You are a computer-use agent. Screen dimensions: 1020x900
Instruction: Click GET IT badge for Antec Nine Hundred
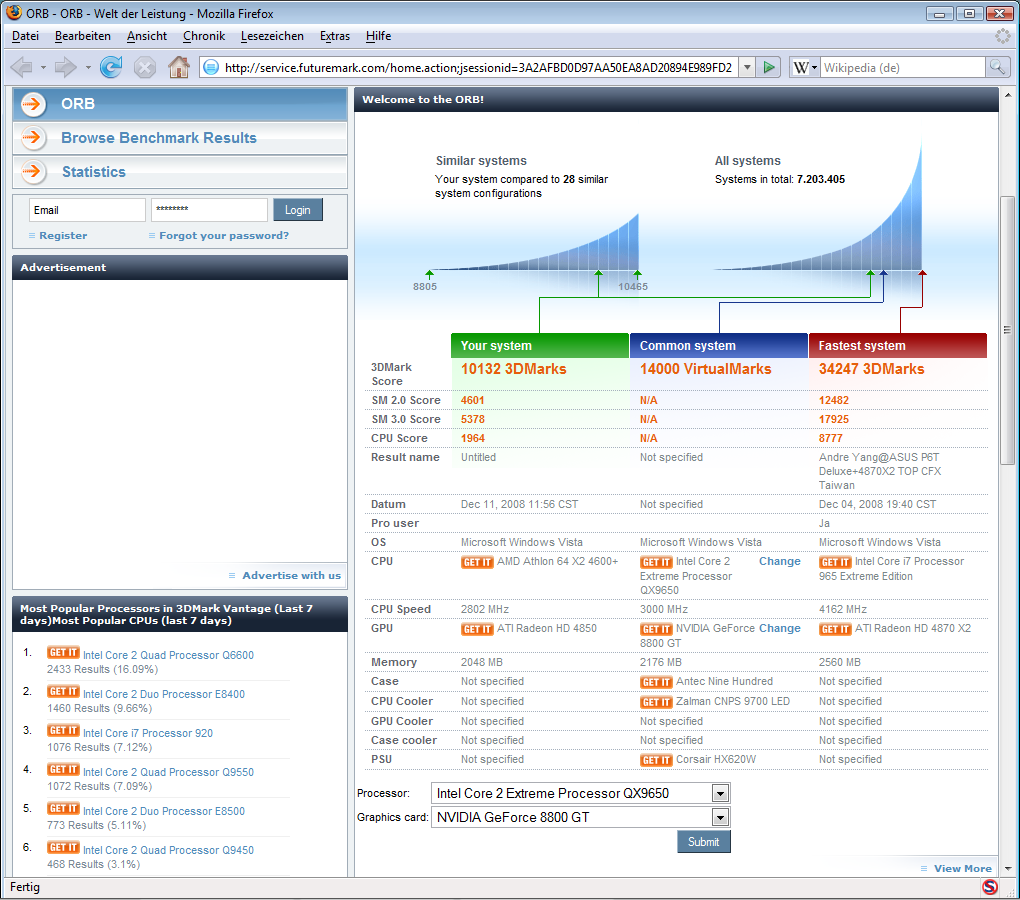(x=656, y=682)
